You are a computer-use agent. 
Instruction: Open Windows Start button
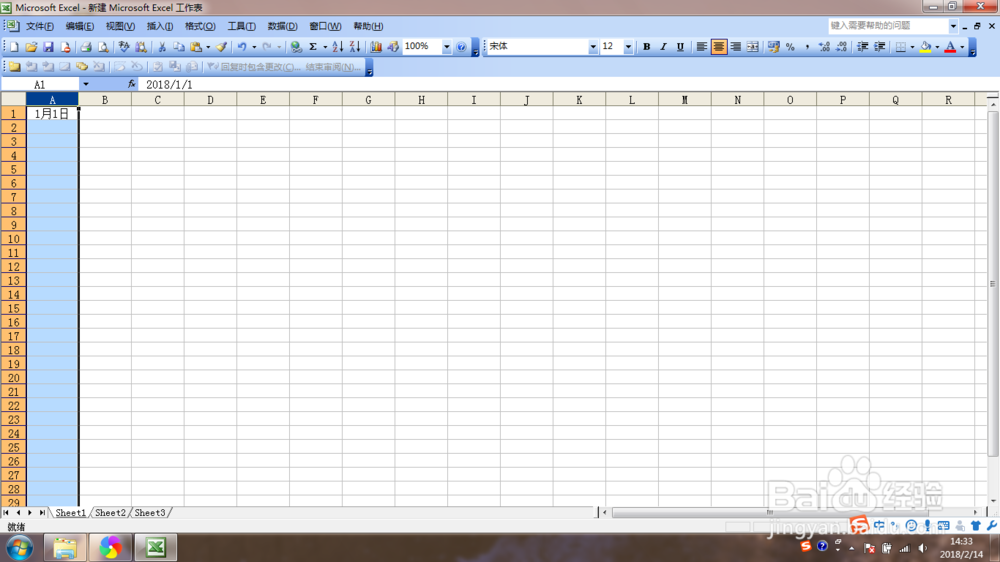tap(20, 547)
